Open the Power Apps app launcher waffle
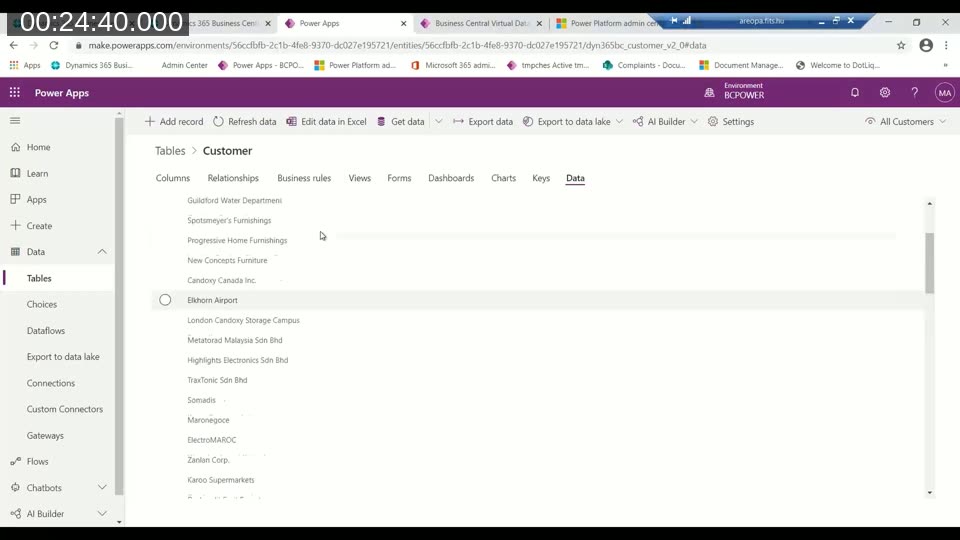This screenshot has width=960, height=540. [x=15, y=92]
